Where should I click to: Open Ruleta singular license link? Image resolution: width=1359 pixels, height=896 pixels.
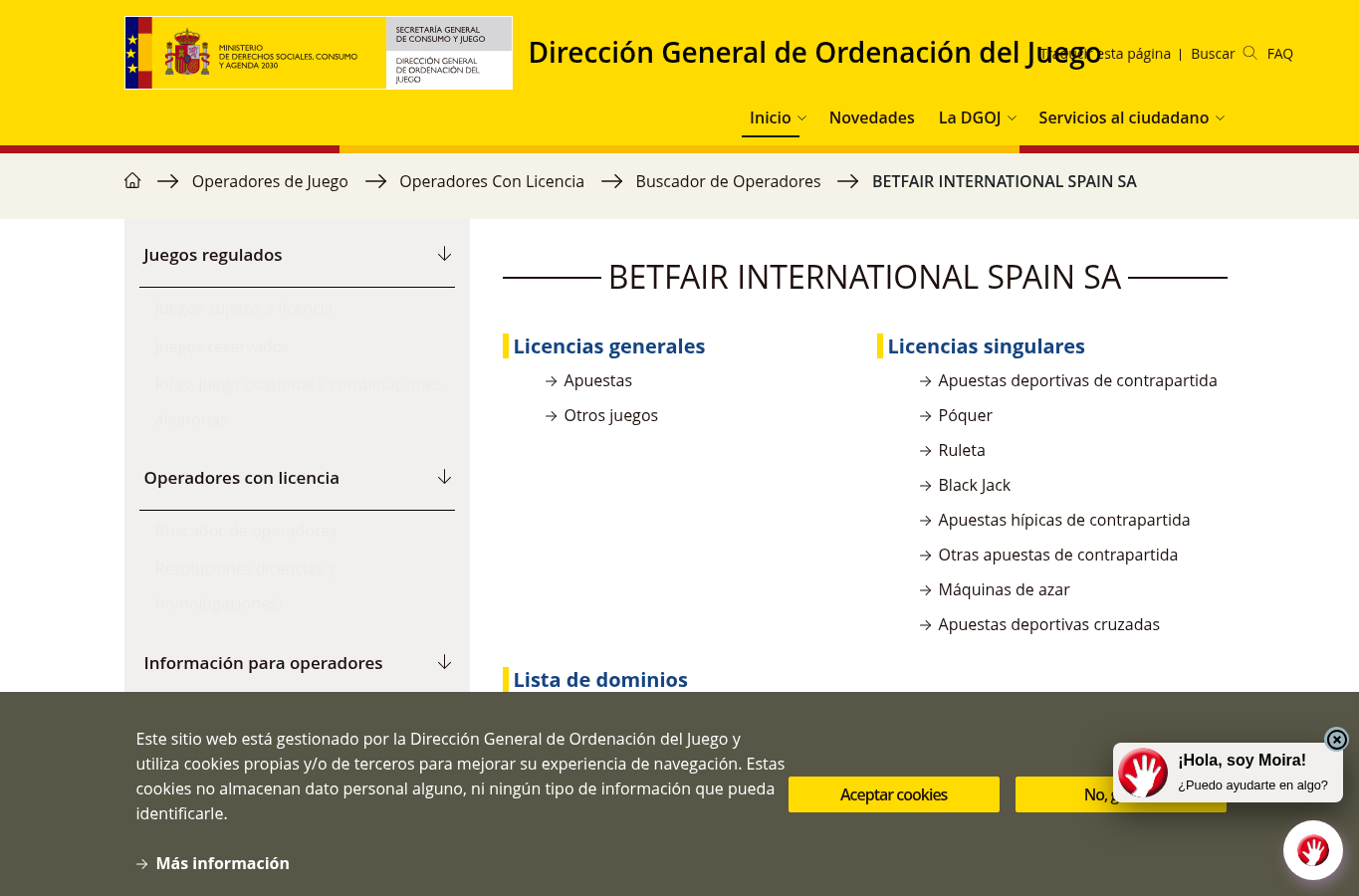[962, 450]
